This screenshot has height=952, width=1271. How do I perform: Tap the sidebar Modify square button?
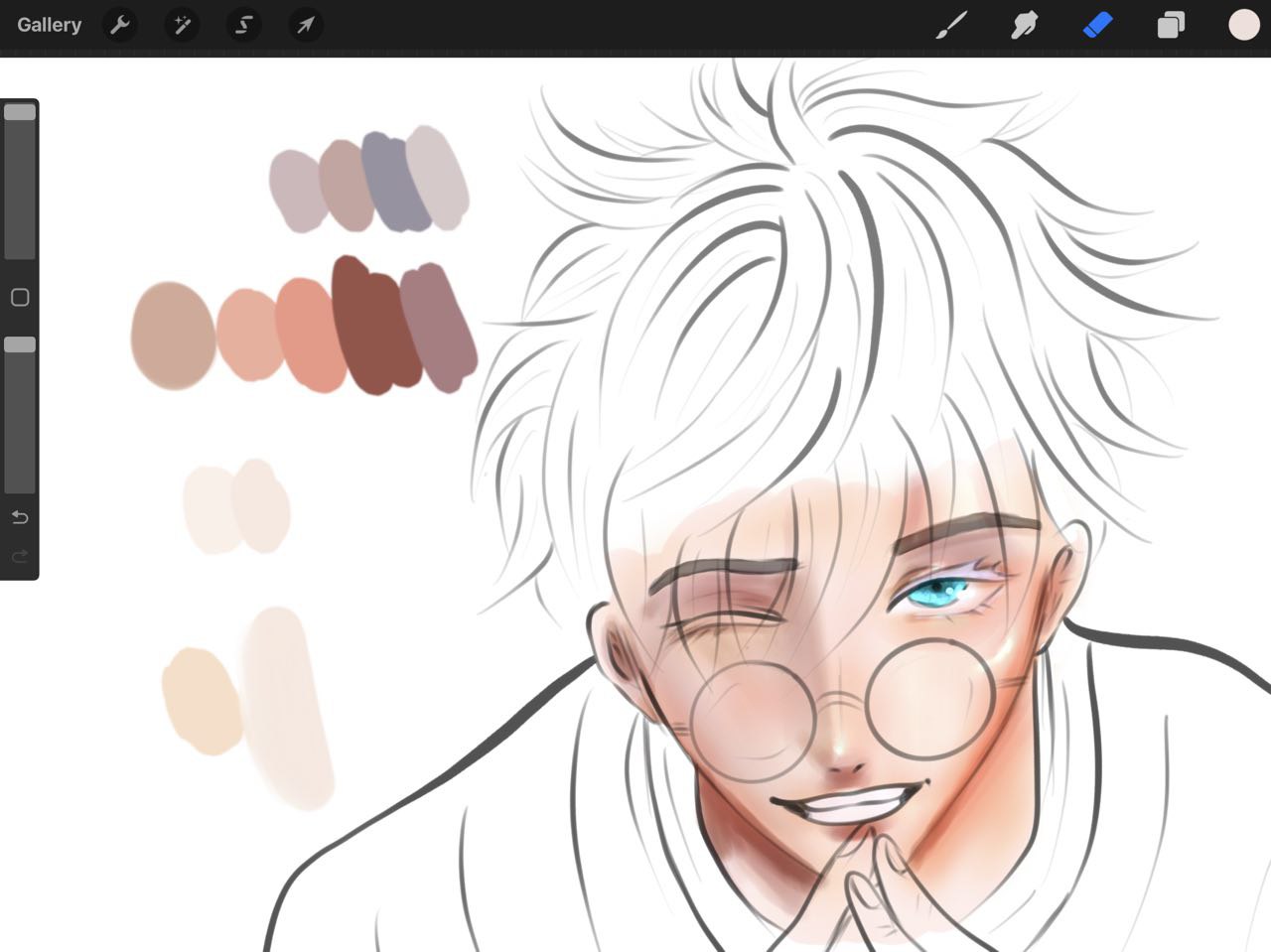(20, 298)
